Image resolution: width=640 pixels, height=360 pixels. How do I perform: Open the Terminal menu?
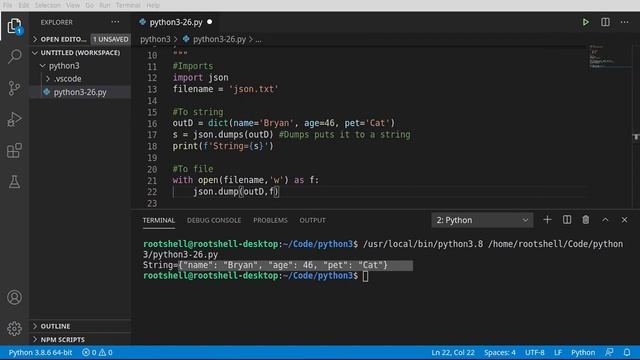[128, 5]
